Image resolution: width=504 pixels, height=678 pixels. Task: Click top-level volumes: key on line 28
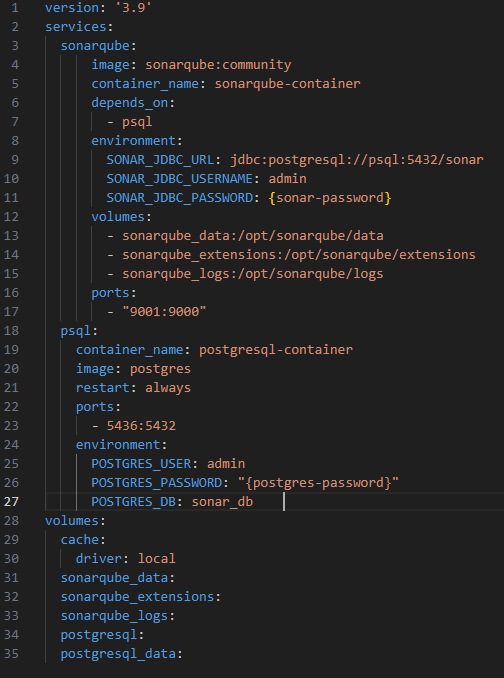(x=76, y=521)
